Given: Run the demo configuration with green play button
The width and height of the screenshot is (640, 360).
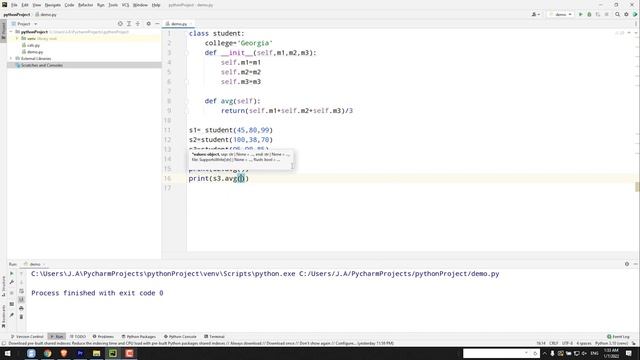Looking at the screenshot, I should (x=580, y=14).
